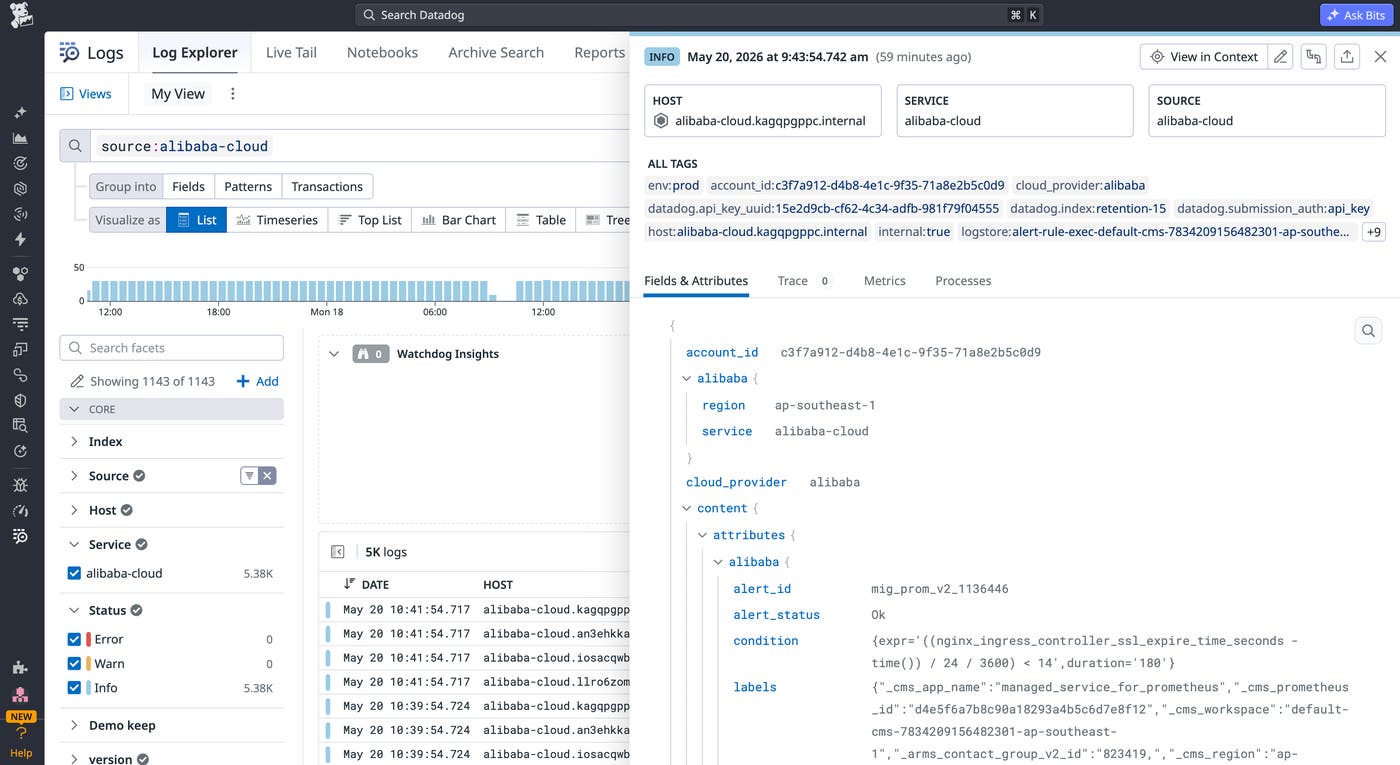Share the log via export icon
The image size is (1400, 765).
(1347, 57)
